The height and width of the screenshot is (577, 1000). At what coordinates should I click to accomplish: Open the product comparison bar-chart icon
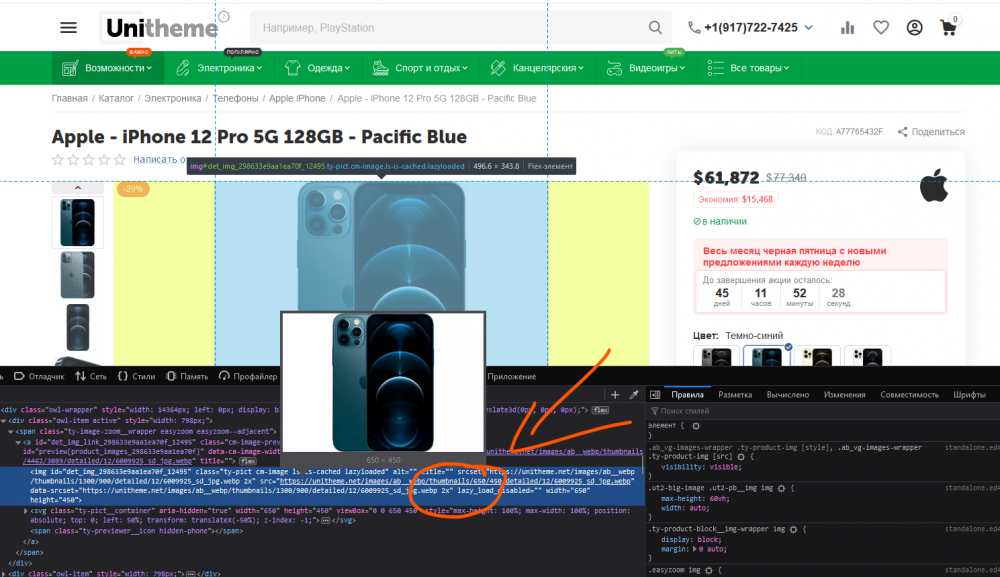(848, 28)
